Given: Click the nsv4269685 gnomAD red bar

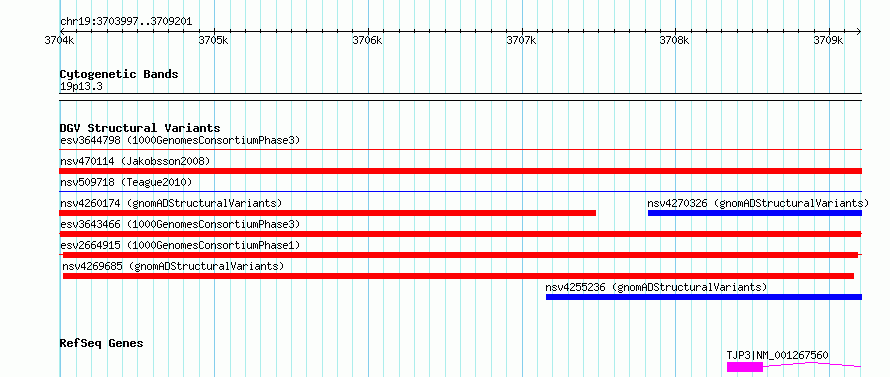Looking at the screenshot, I should [x=458, y=276].
